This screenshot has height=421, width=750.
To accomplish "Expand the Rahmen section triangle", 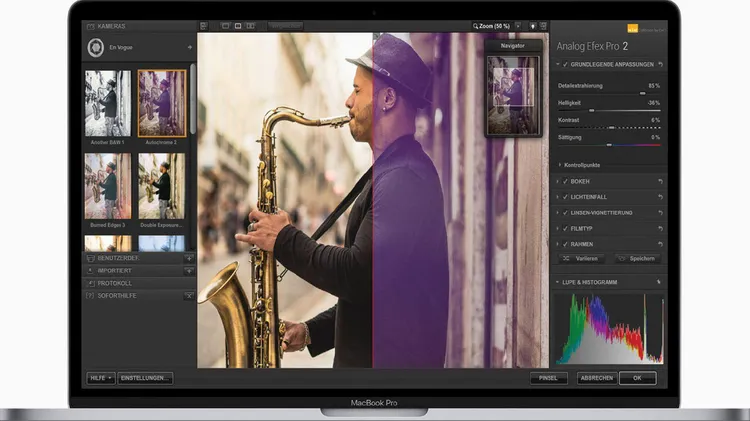I will click(558, 244).
